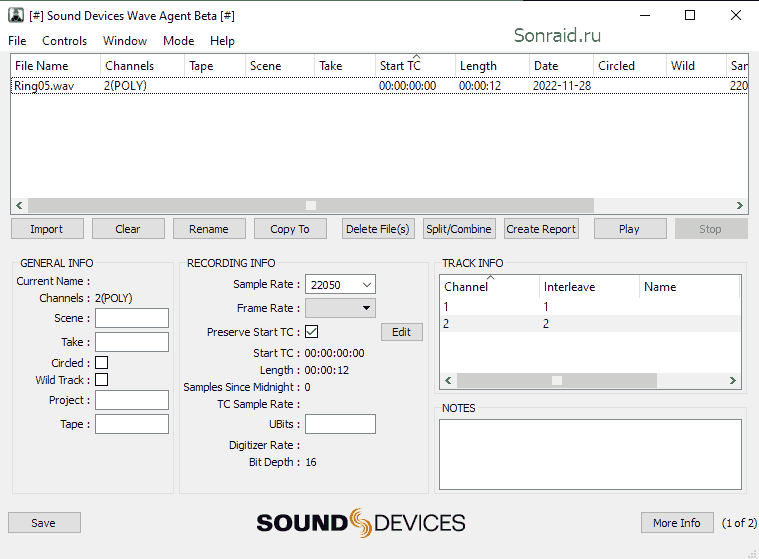This screenshot has height=559, width=759.
Task: Click the Clear button
Action: coord(128,229)
